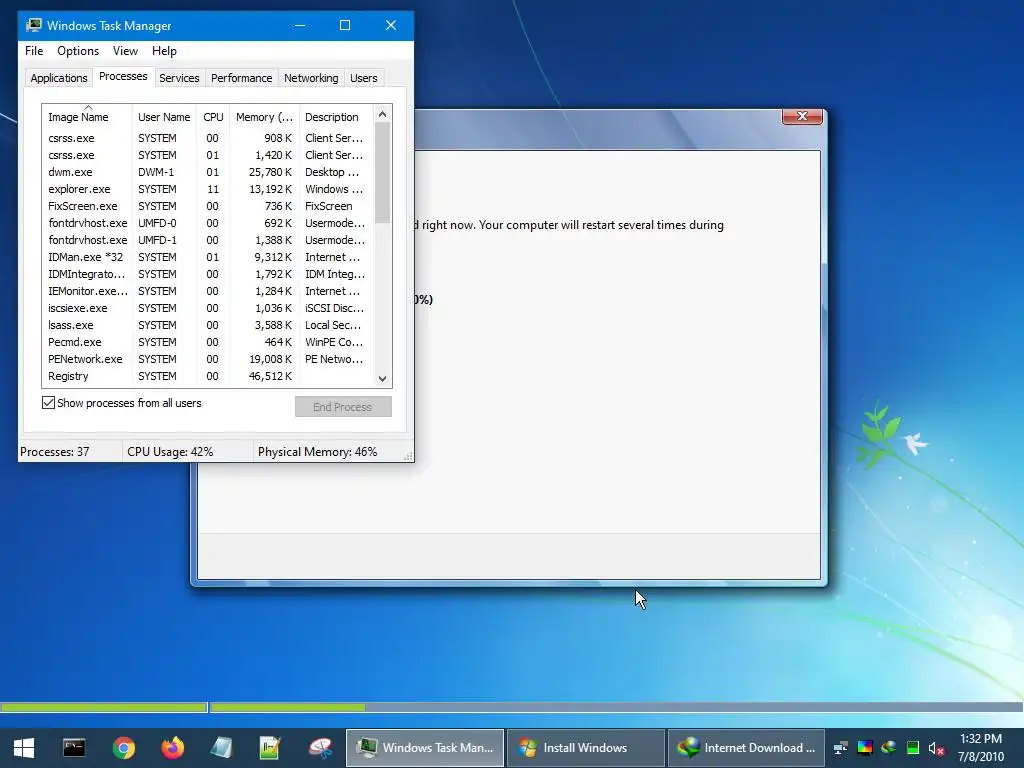
Task: Open the View menu in Task Manager
Action: (125, 51)
